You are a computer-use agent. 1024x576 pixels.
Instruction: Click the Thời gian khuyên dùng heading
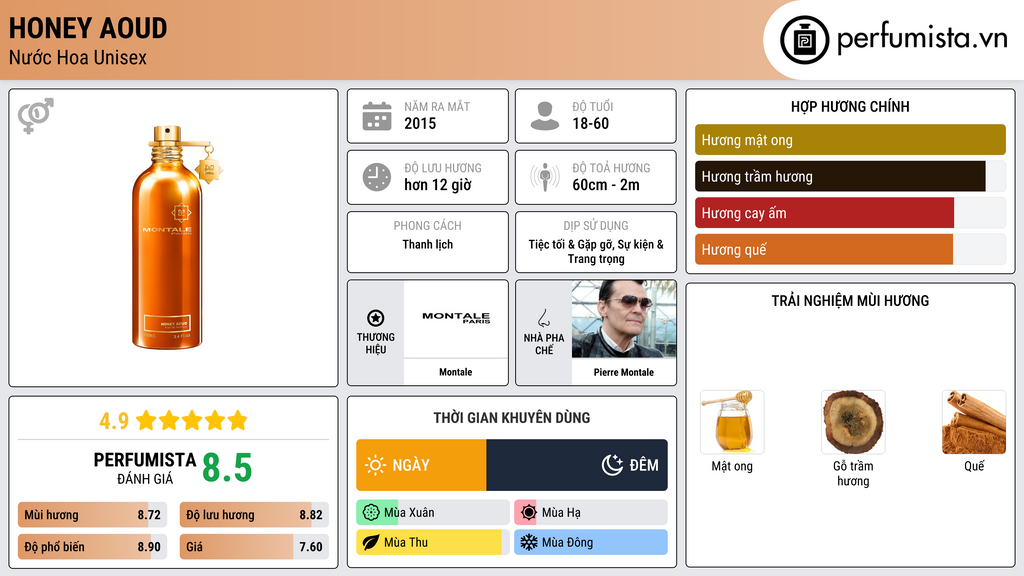click(x=512, y=418)
